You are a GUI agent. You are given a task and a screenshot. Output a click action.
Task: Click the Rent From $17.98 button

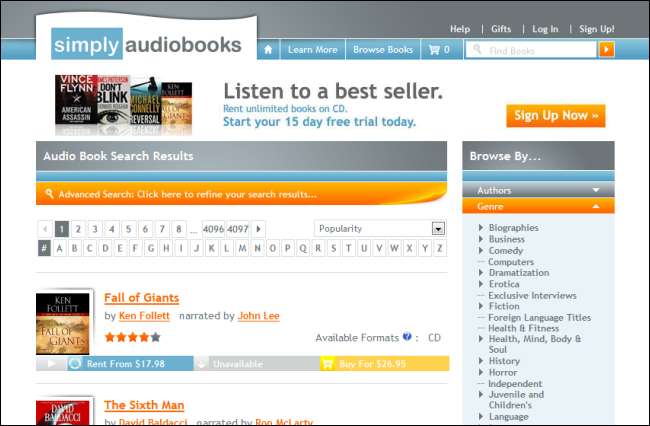130,364
